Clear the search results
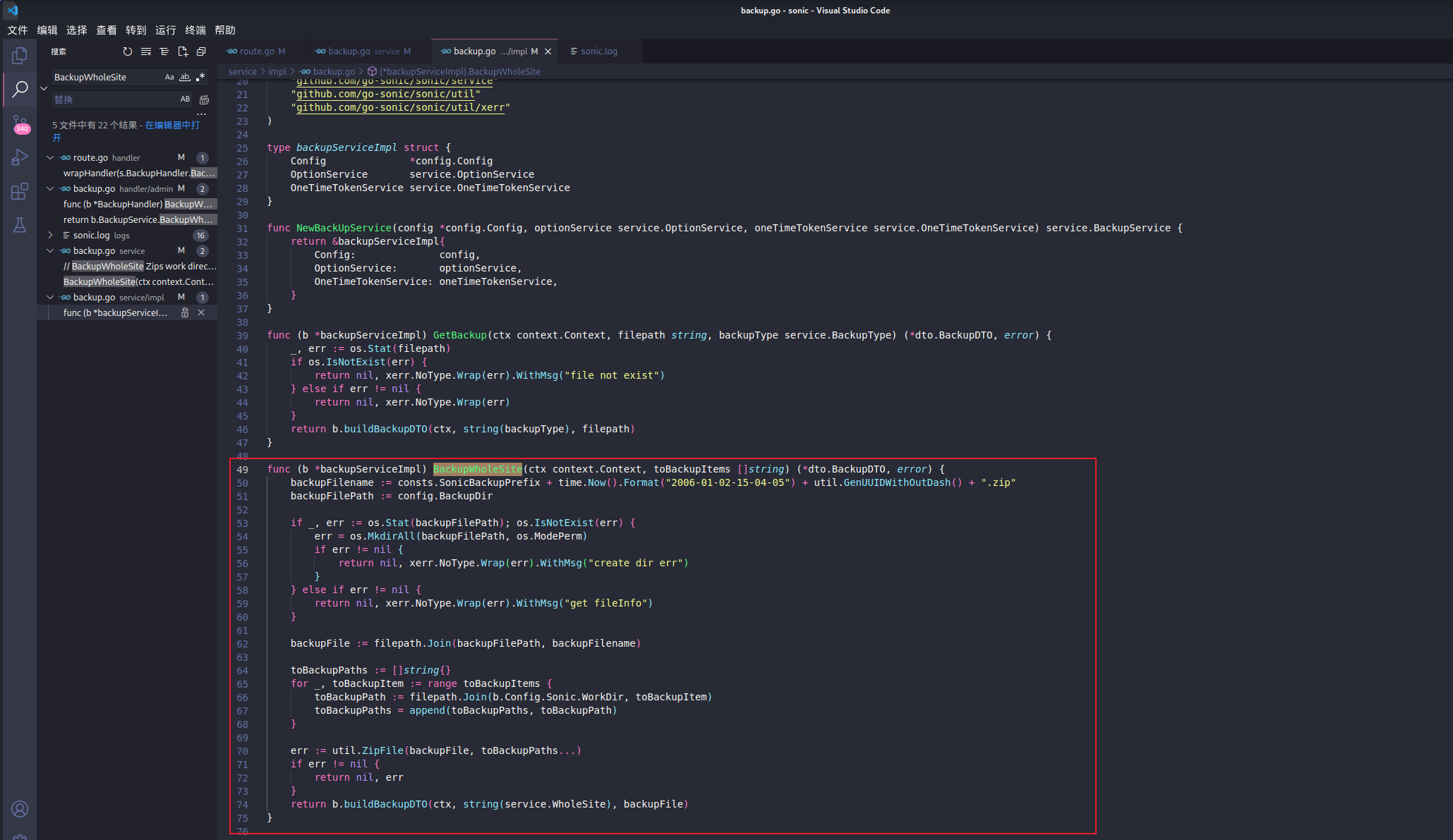1453x840 pixels. click(x=146, y=51)
